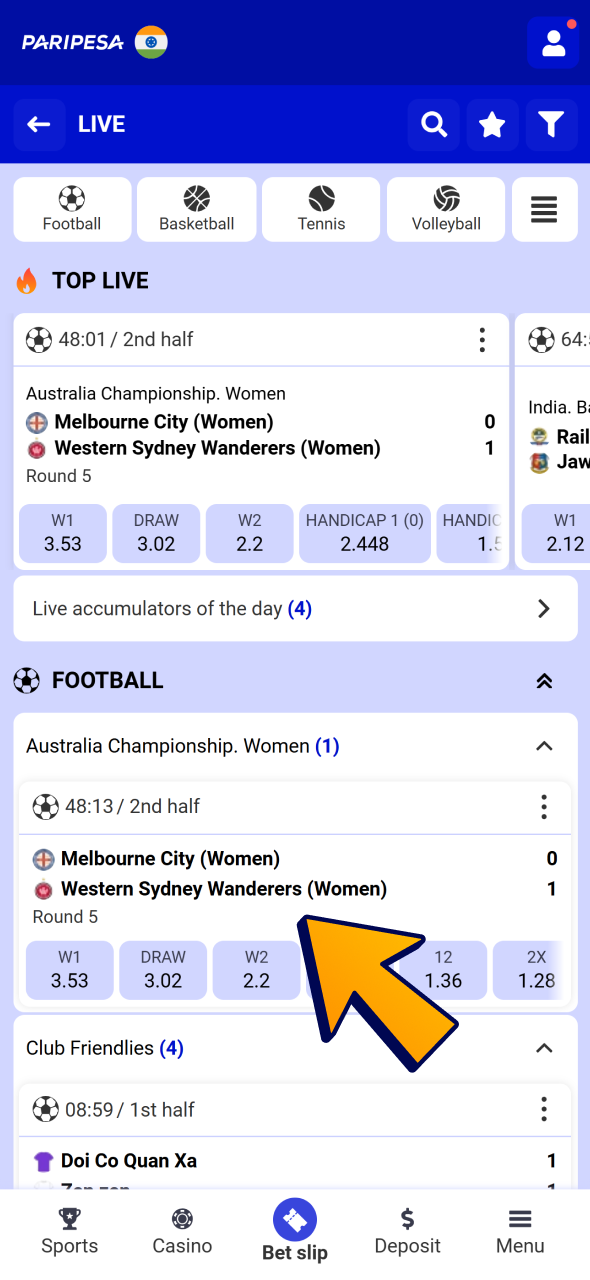Select the Basketball sport category

[196, 209]
